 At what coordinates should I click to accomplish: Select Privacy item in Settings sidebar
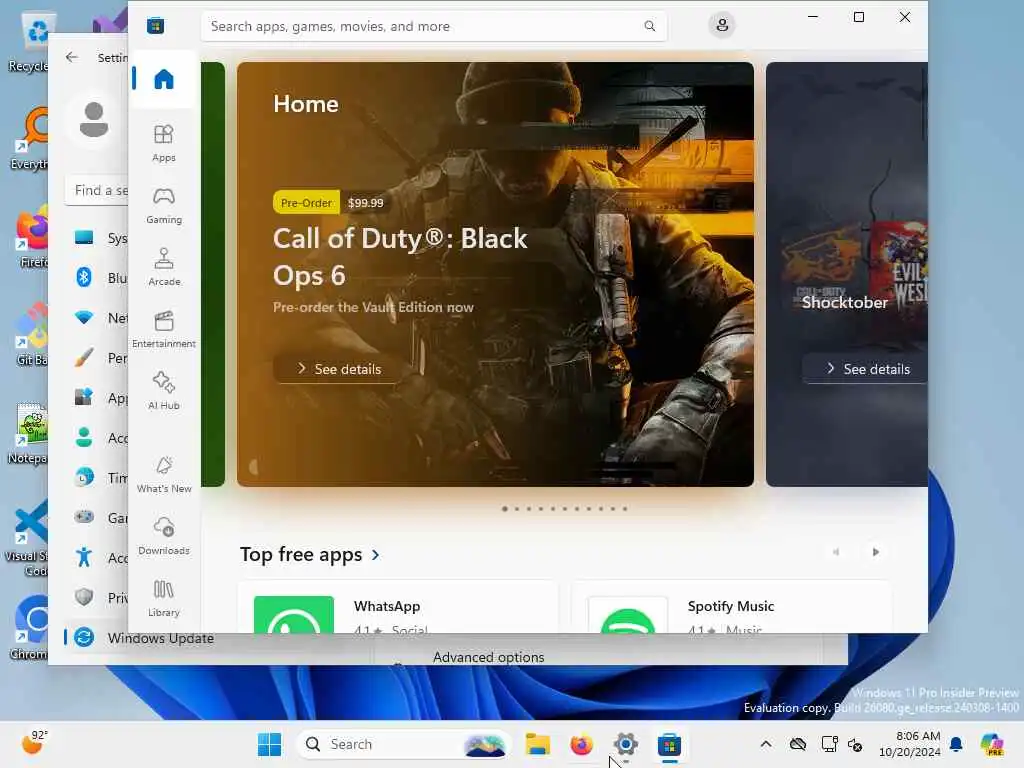(97, 598)
